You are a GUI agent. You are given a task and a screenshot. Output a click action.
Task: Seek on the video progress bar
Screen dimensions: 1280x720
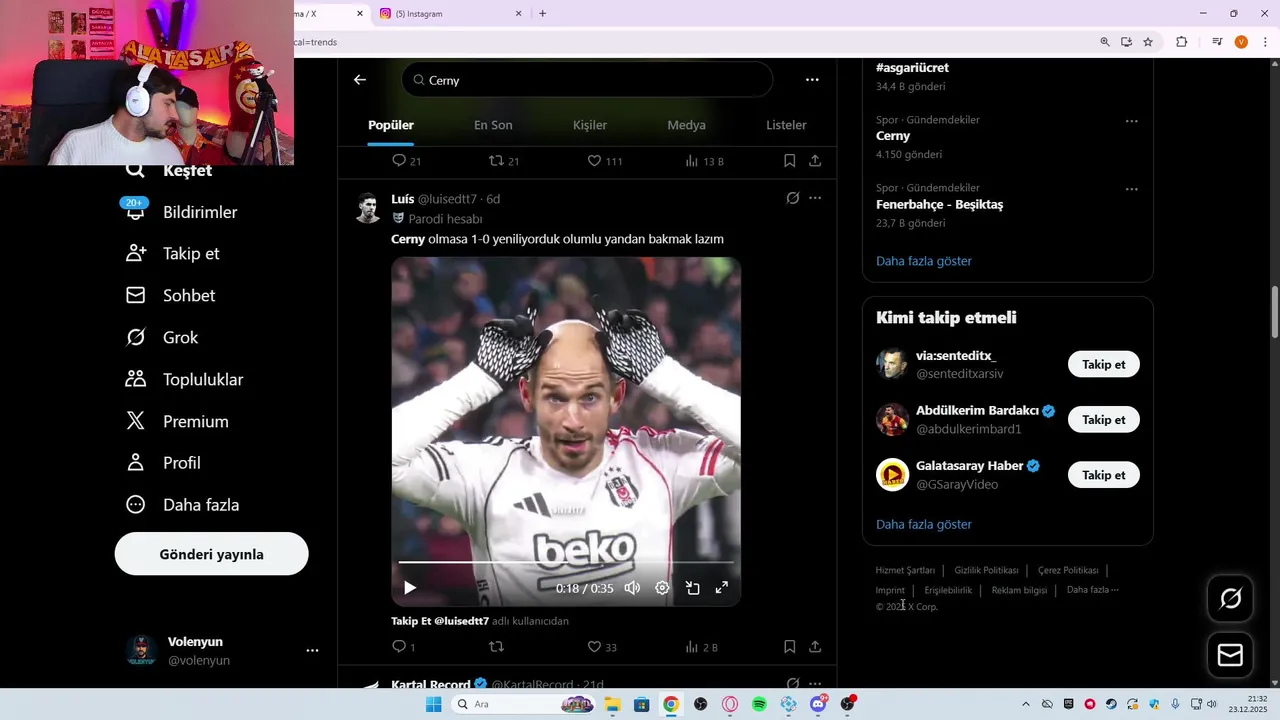click(x=566, y=563)
